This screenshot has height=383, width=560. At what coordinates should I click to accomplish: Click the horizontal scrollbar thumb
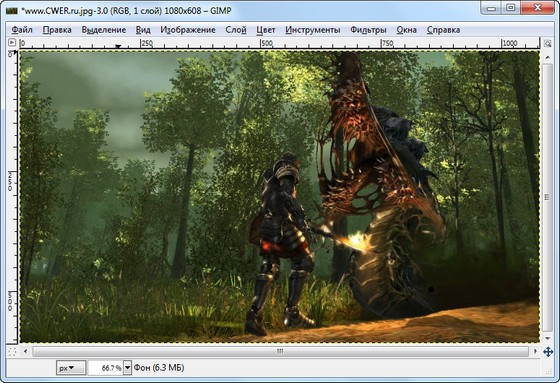[280, 352]
